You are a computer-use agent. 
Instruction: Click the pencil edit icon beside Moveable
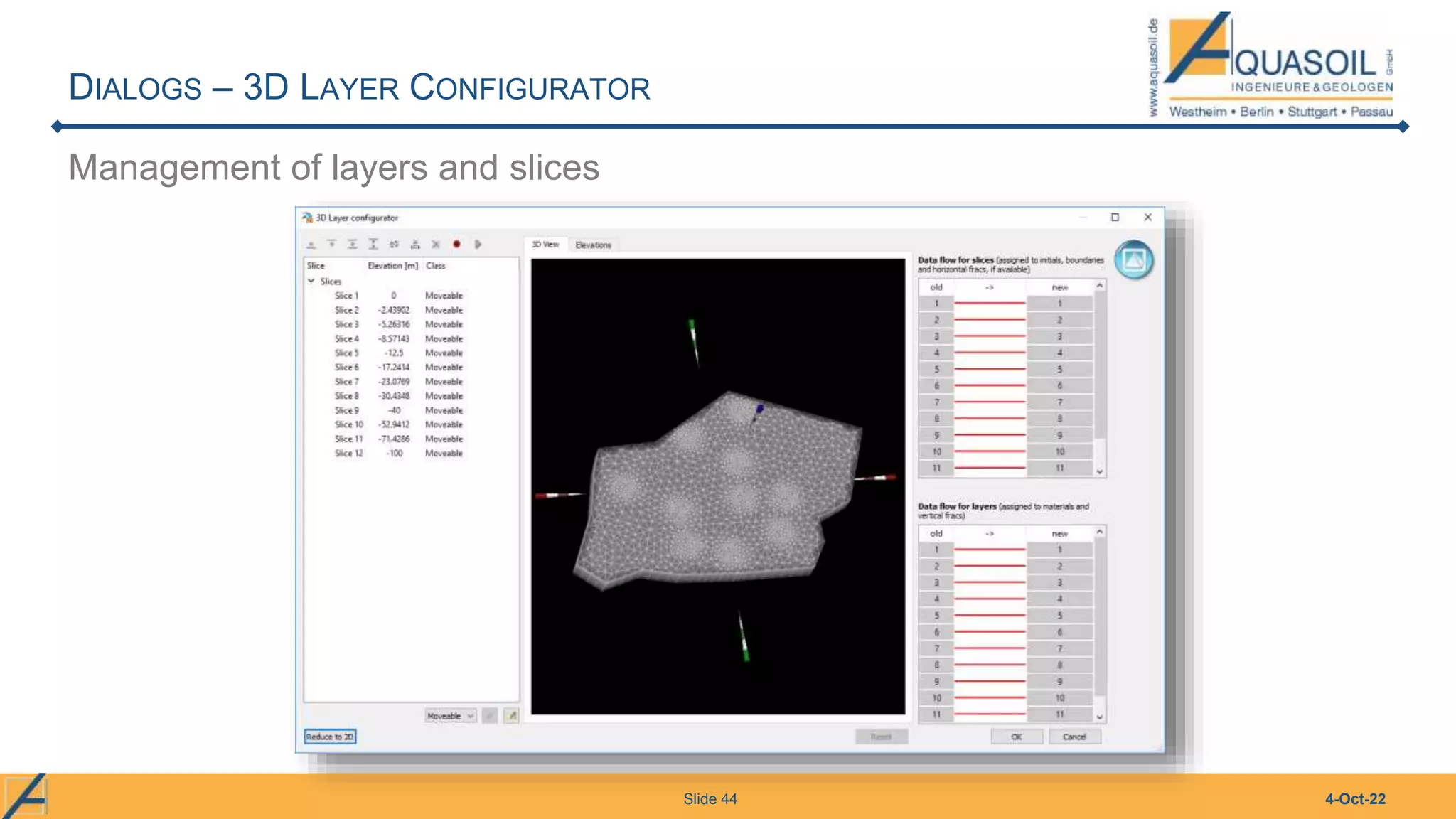coord(511,716)
